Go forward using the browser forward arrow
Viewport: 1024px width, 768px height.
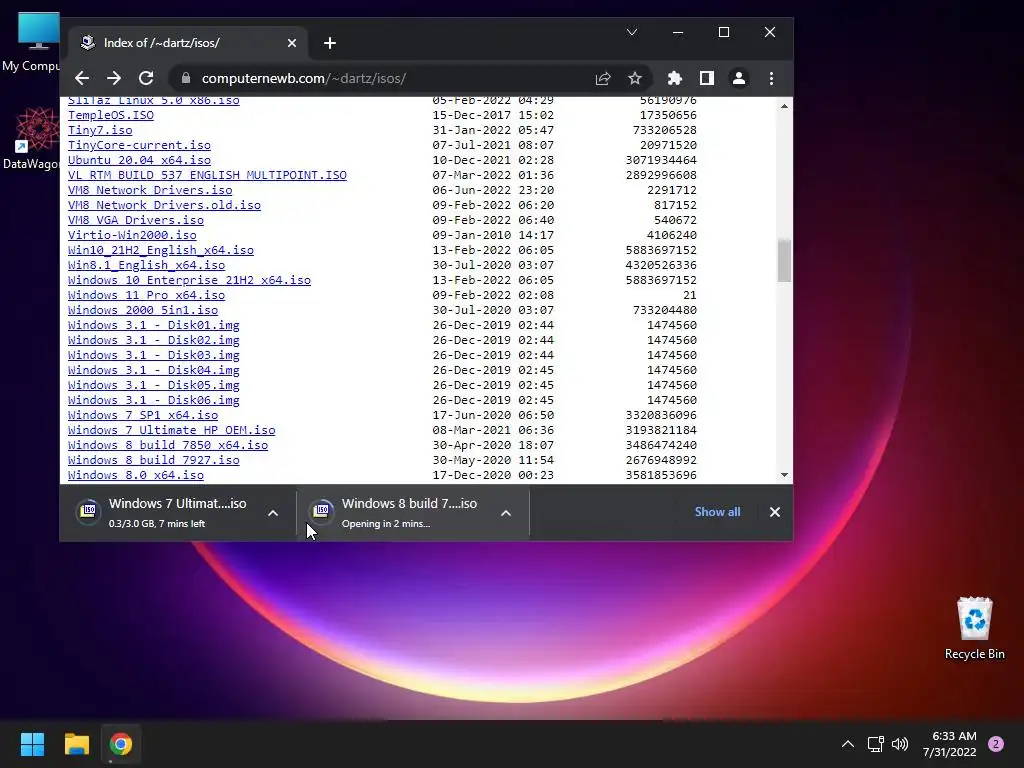coord(114,78)
